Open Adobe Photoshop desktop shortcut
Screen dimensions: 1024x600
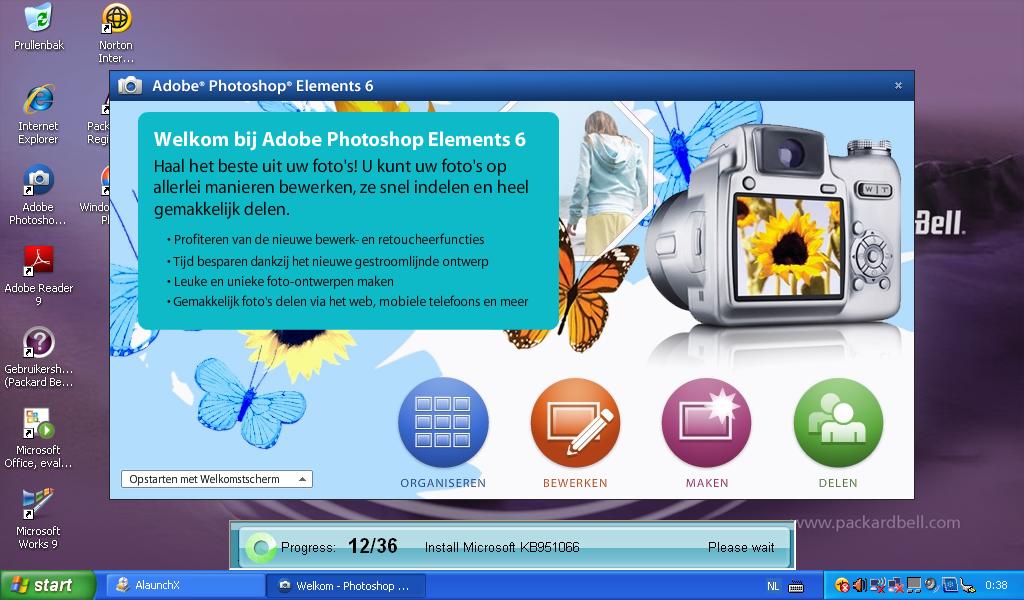(38, 182)
